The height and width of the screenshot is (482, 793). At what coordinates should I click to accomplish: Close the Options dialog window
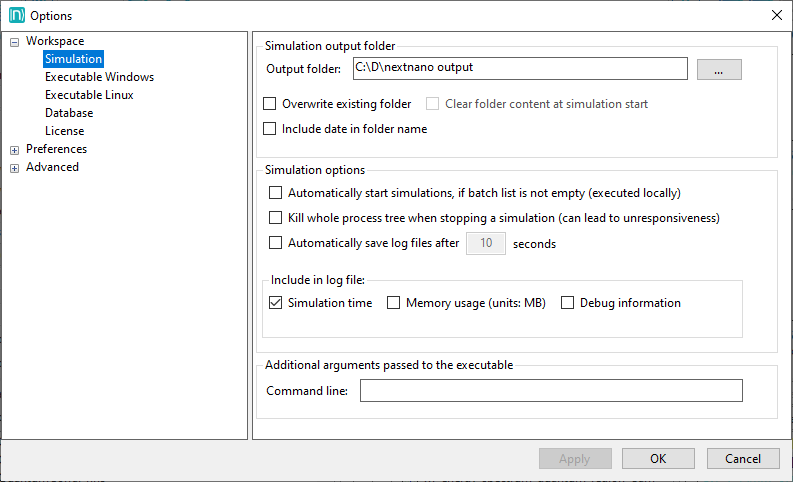776,15
